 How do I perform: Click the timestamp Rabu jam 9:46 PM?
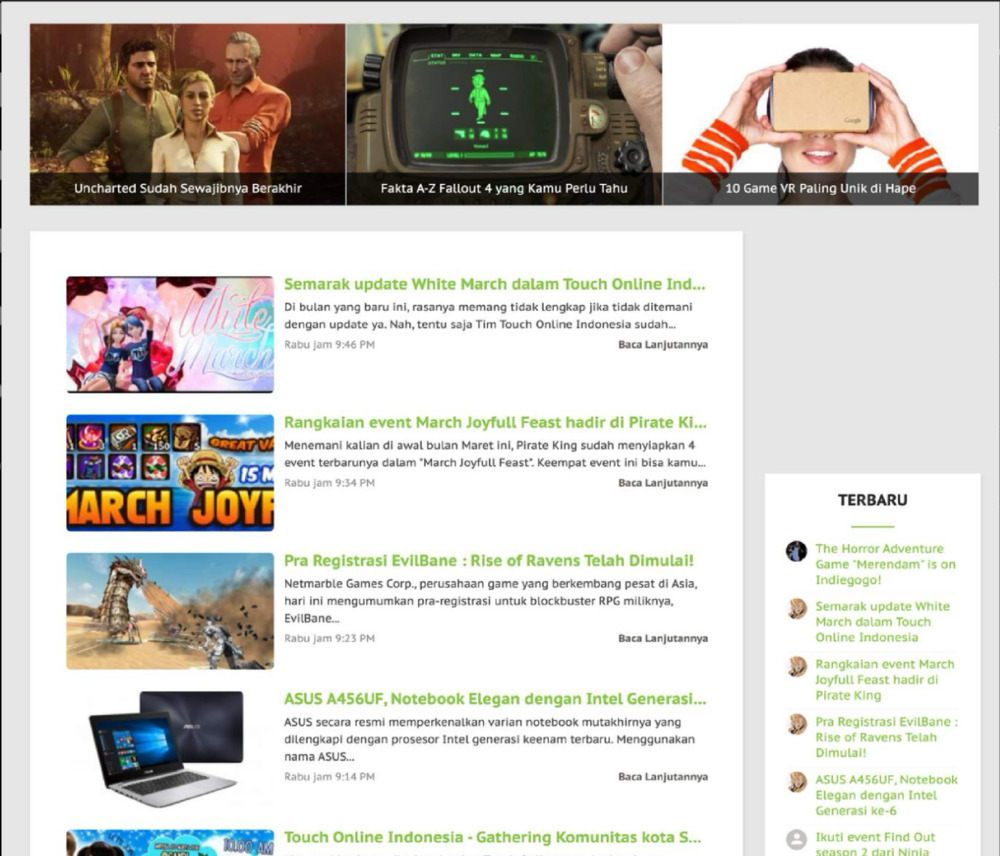329,344
